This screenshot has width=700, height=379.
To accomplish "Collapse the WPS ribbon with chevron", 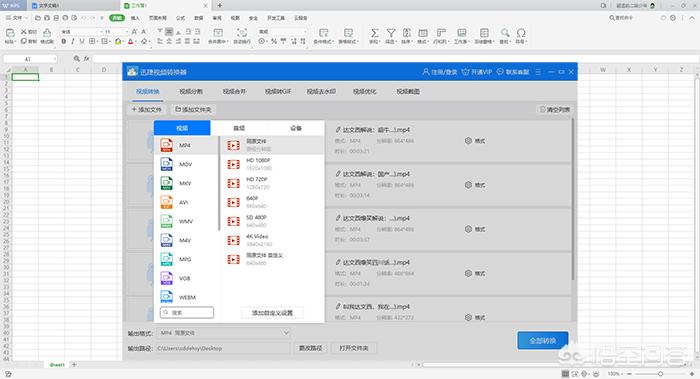I will click(692, 18).
